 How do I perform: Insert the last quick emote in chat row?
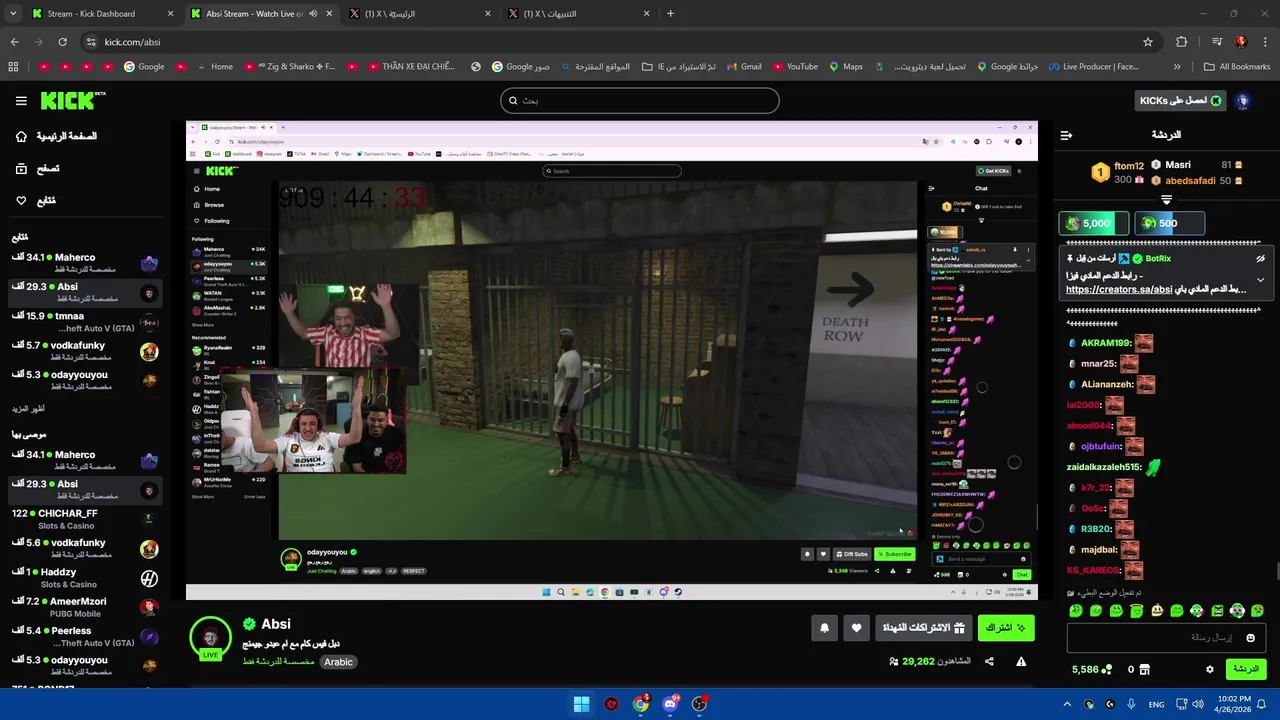pyautogui.click(x=1257, y=611)
